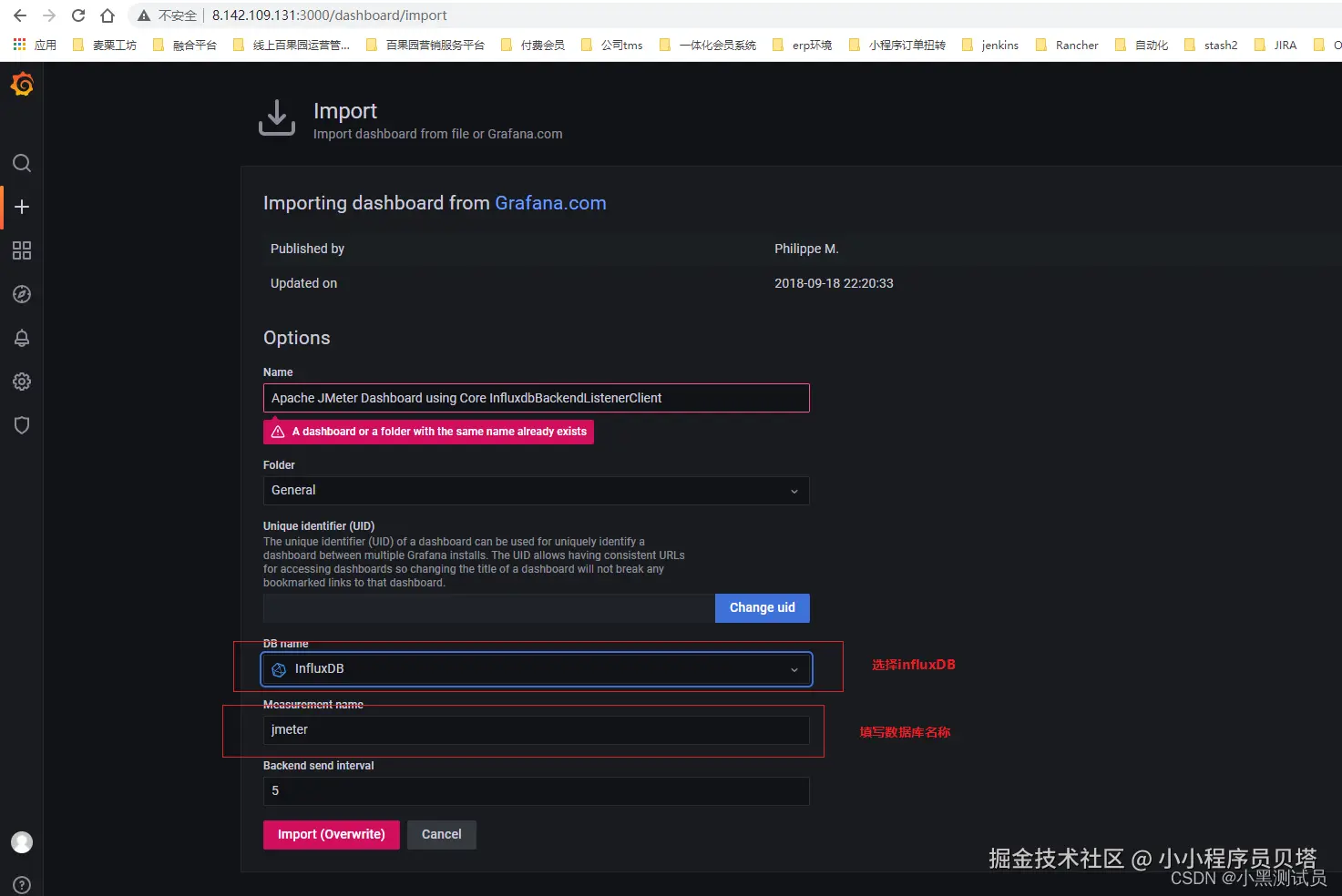Click the not-secure warning icon in address bar
Viewport: 1342px width, 896px height.
point(144,15)
